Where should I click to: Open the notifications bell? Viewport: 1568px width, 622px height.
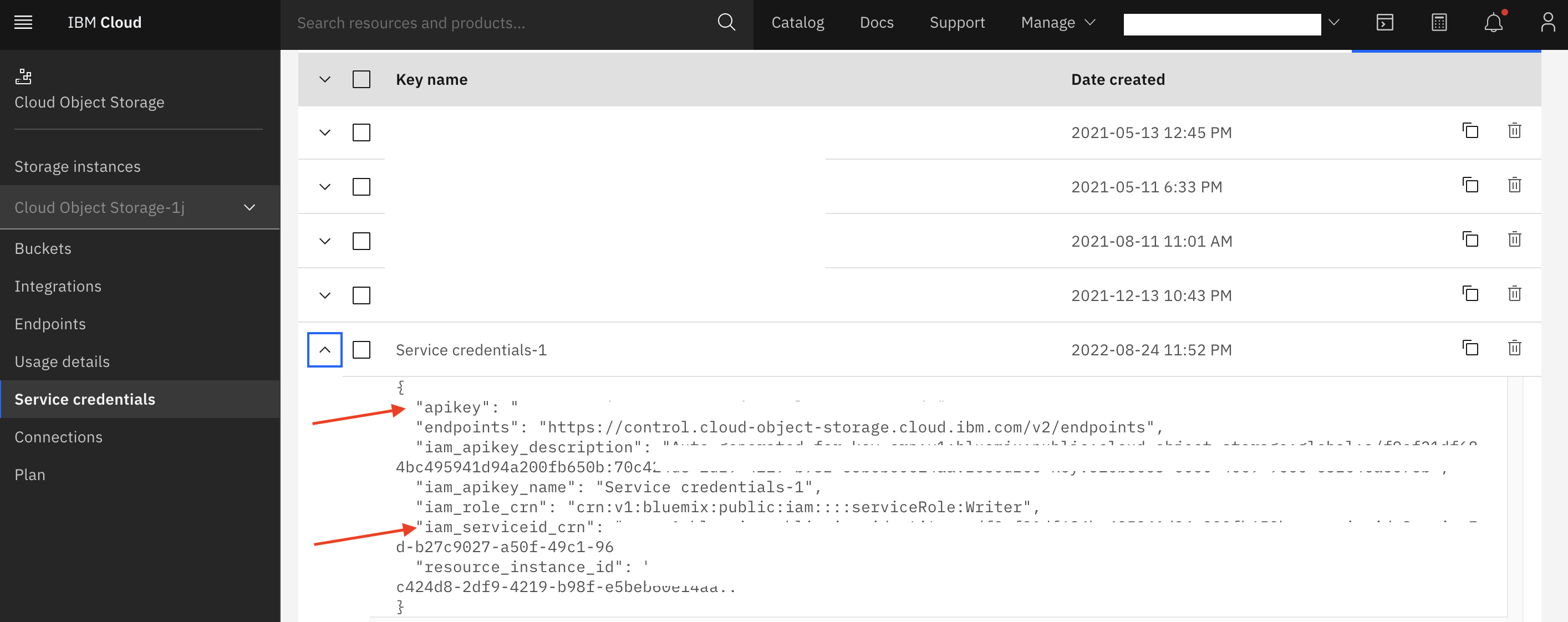point(1493,23)
